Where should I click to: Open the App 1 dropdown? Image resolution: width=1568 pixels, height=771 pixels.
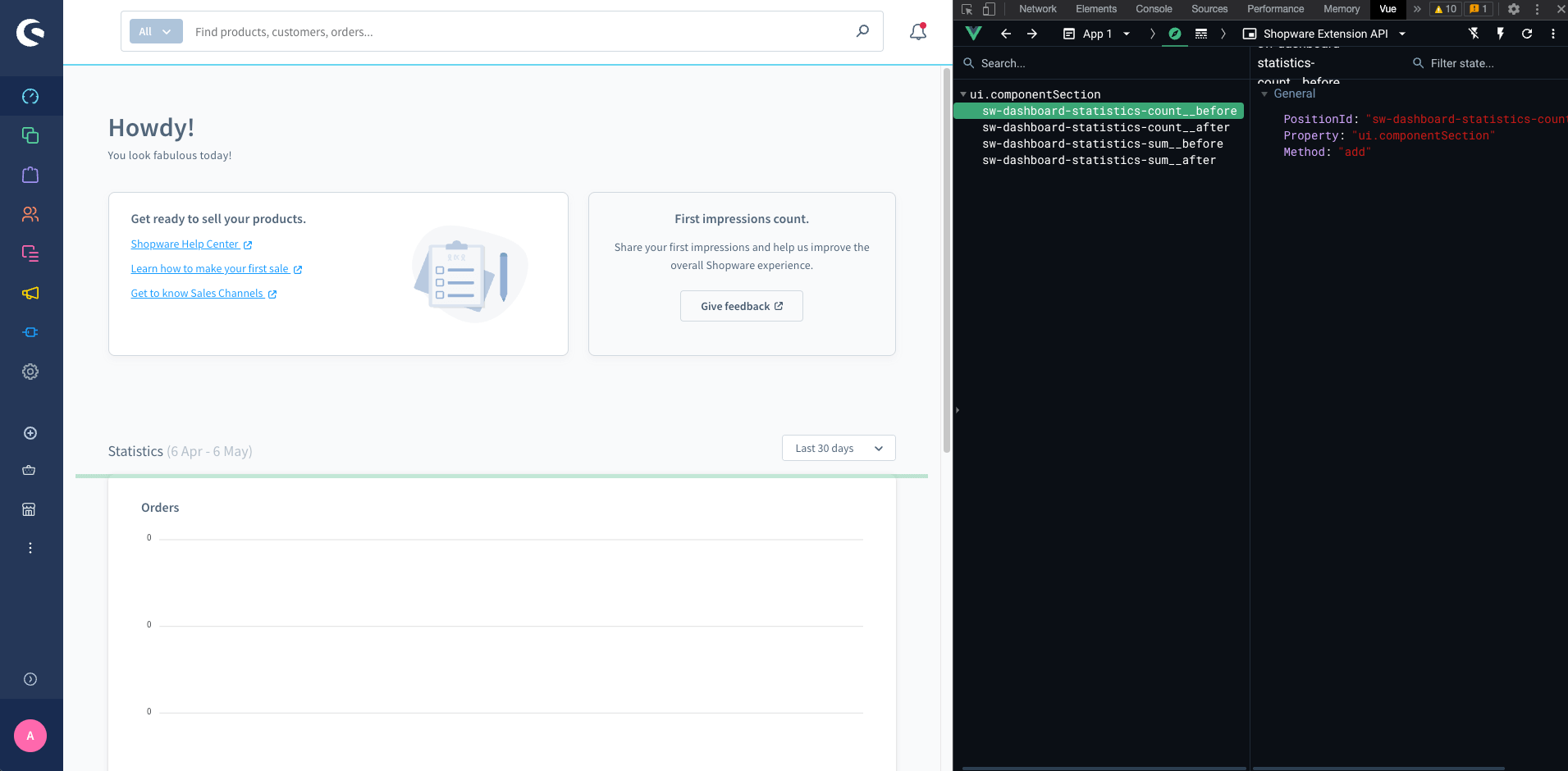point(1096,34)
